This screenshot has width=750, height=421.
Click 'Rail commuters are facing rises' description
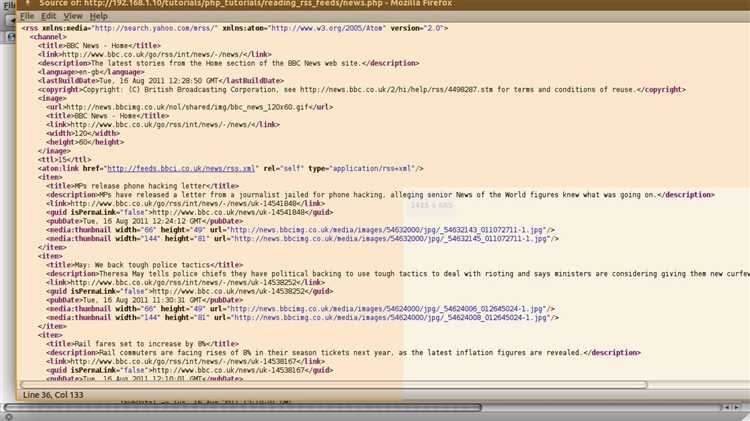click(x=343, y=353)
